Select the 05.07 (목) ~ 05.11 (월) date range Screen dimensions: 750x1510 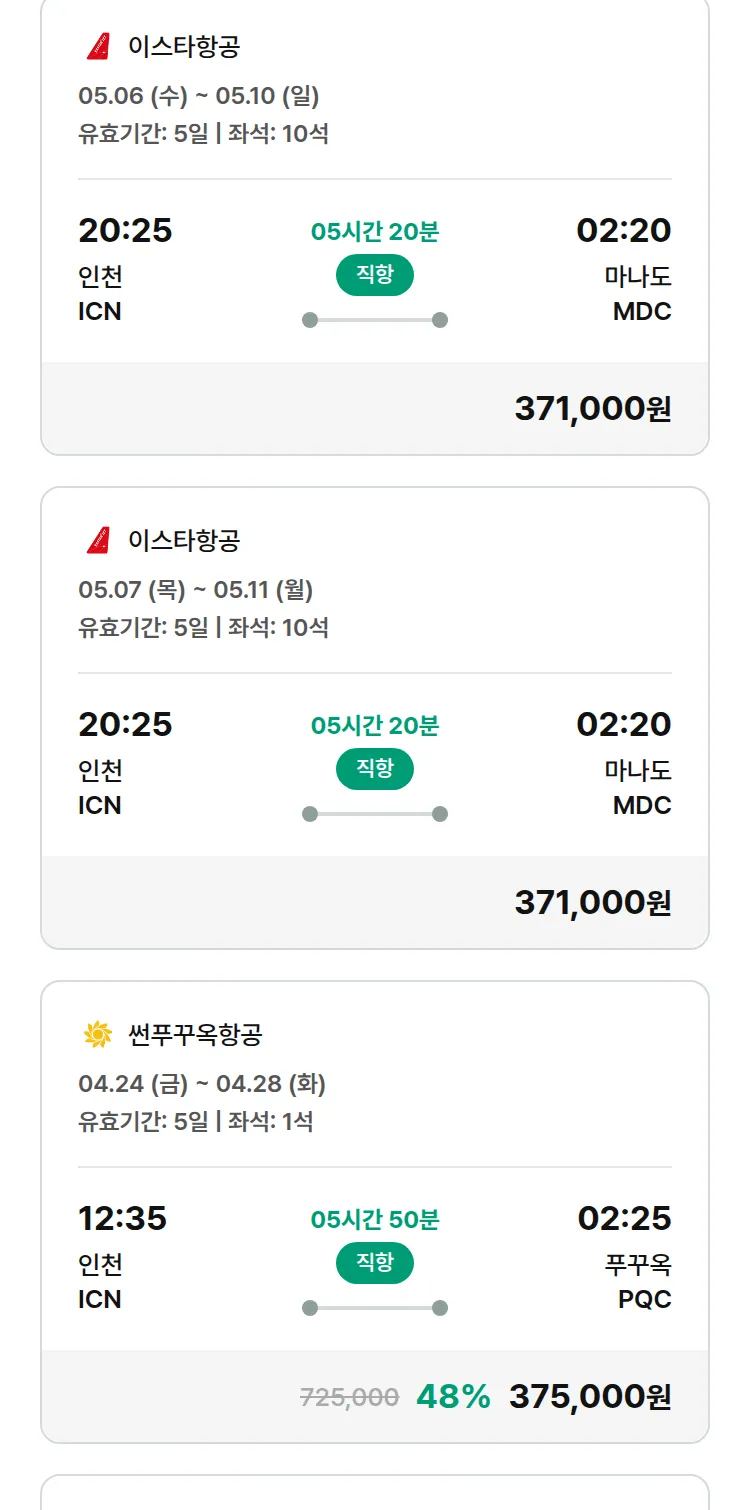196,590
